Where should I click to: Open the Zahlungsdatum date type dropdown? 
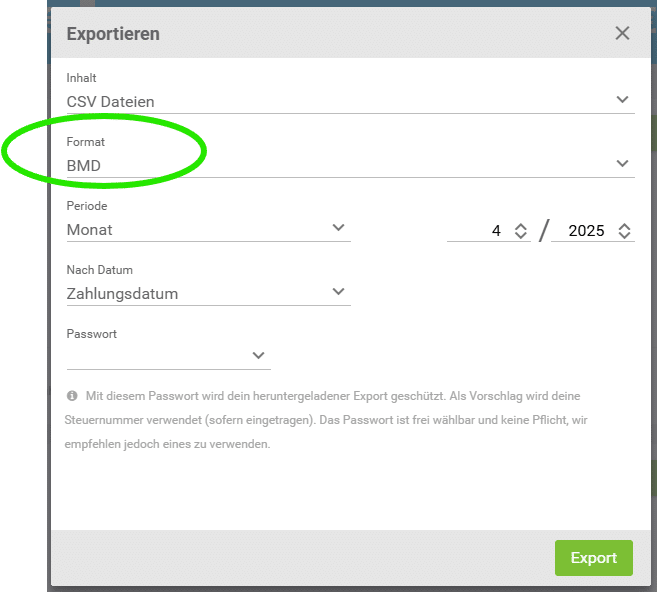208,294
